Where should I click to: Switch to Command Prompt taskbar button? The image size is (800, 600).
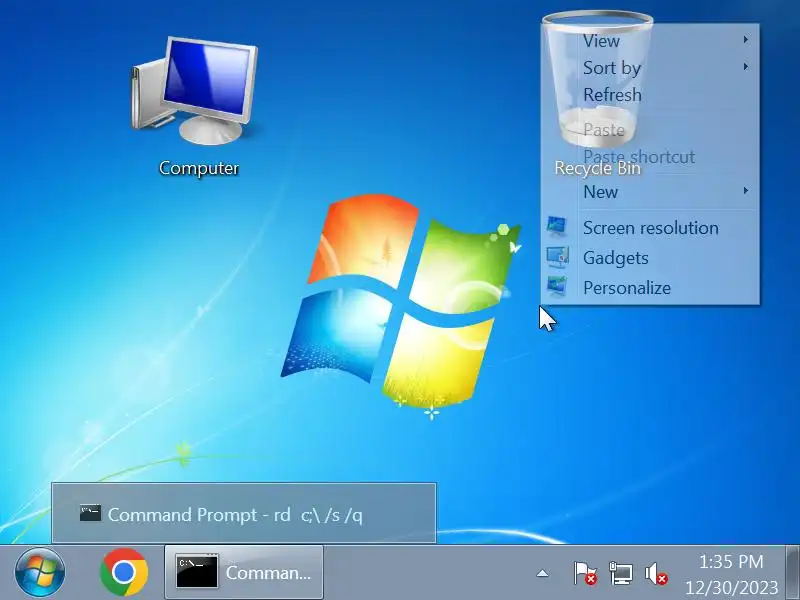[x=244, y=572]
